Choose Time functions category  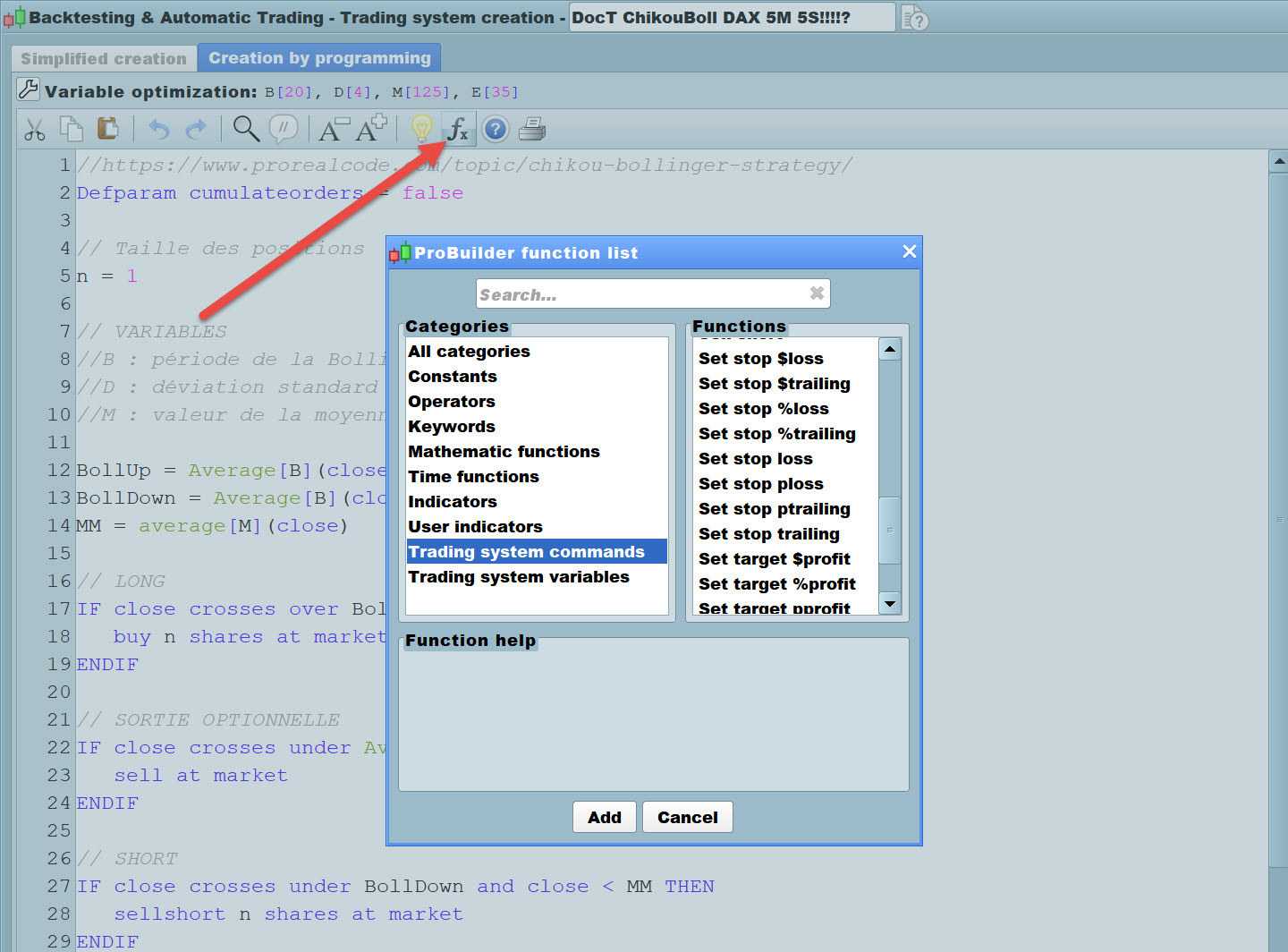(537, 477)
